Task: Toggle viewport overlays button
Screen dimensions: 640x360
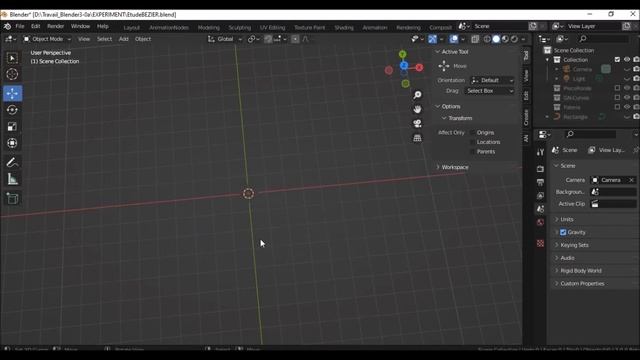Action: [x=453, y=39]
